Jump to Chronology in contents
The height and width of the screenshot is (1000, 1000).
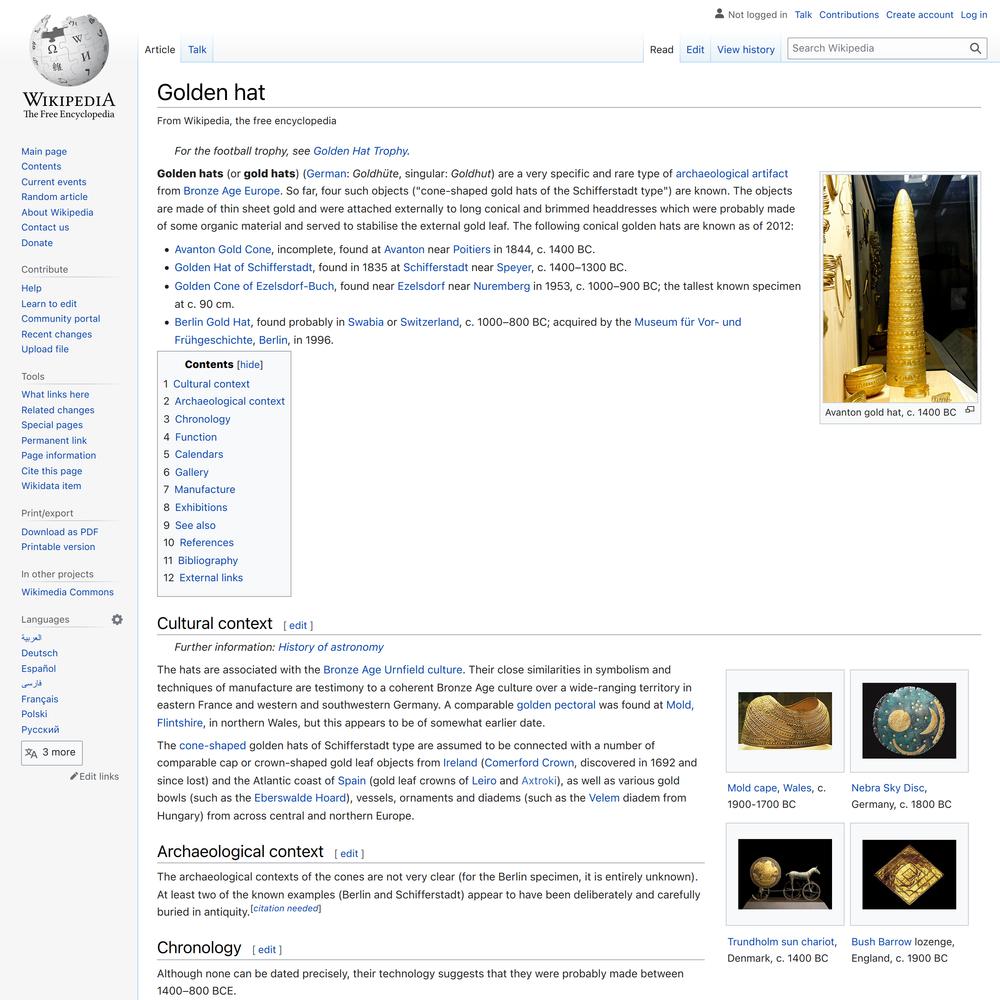pyautogui.click(x=202, y=419)
